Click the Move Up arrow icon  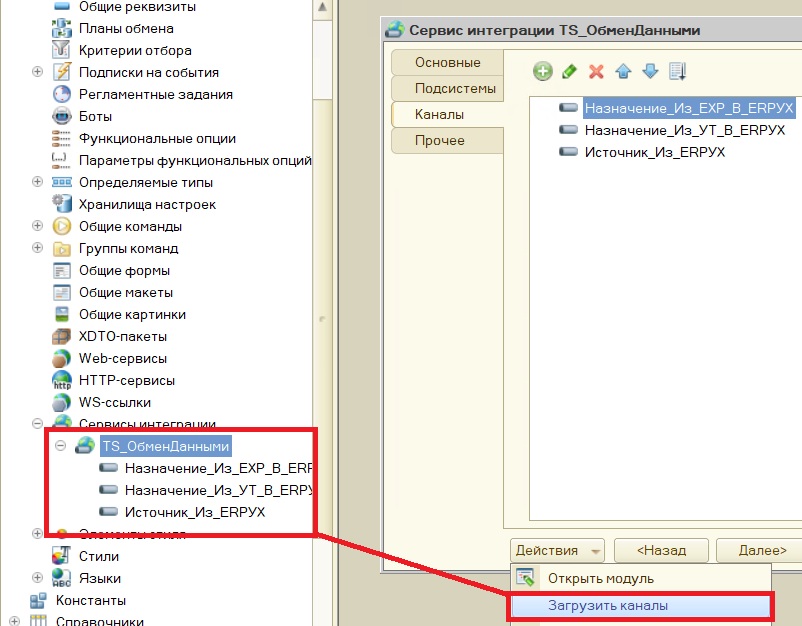623,71
